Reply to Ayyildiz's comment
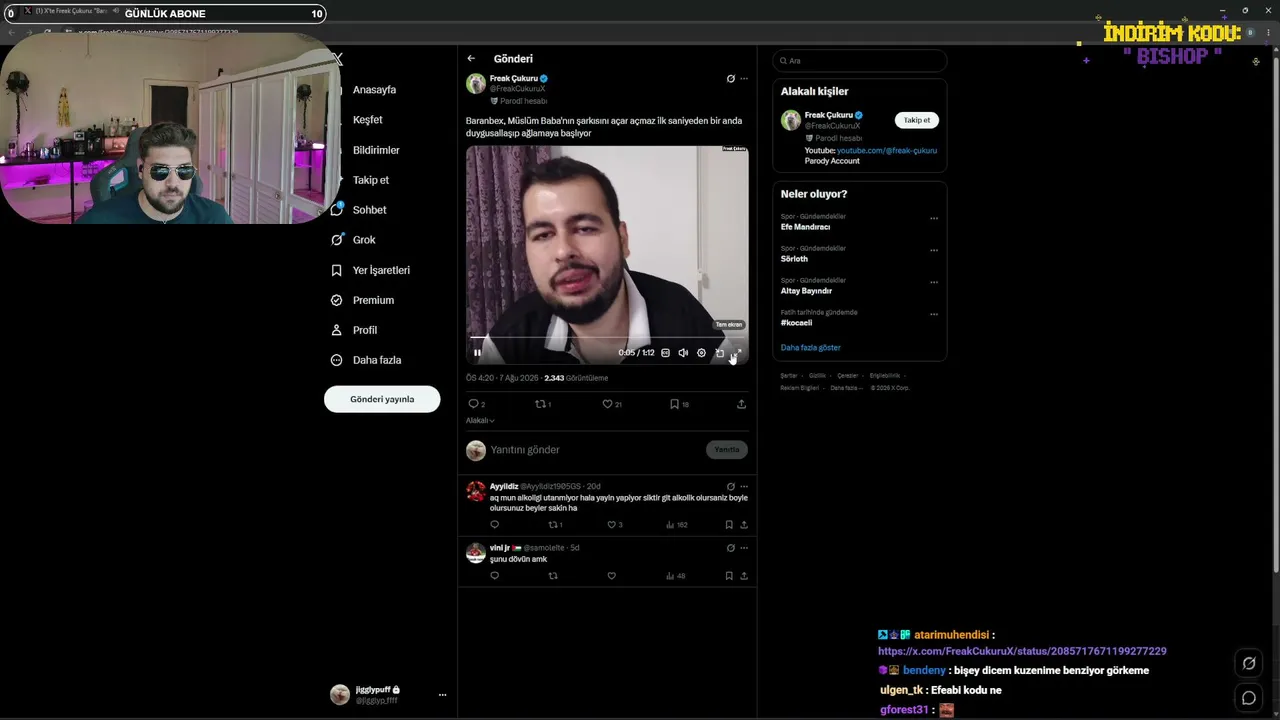Screen dimensions: 1280x720 tap(494, 525)
